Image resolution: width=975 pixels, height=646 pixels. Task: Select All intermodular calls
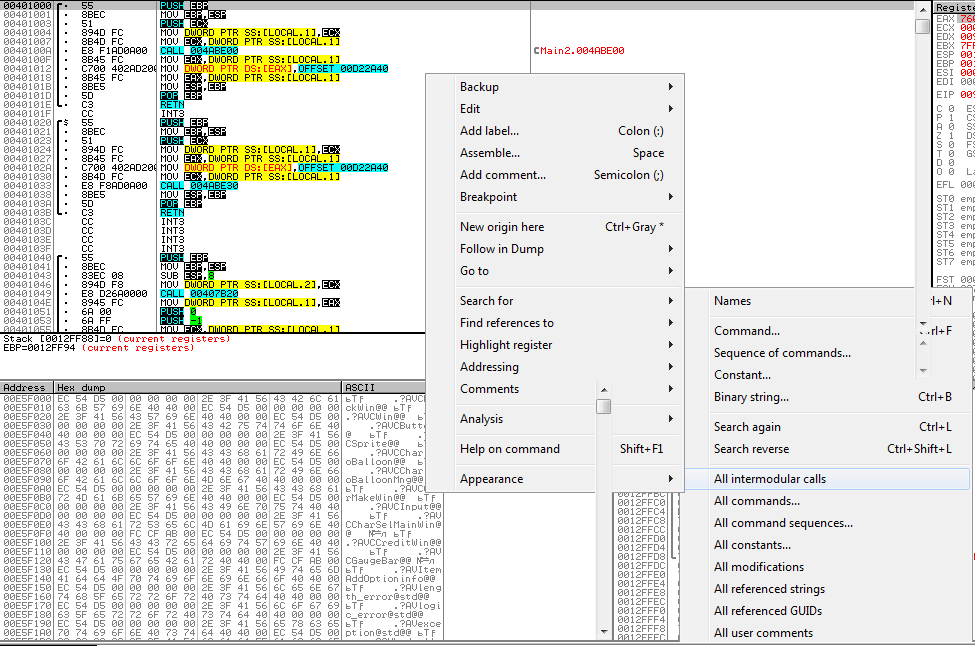770,479
